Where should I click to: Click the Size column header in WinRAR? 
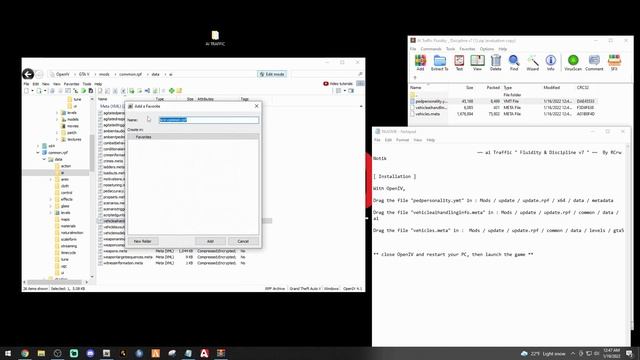(469, 88)
